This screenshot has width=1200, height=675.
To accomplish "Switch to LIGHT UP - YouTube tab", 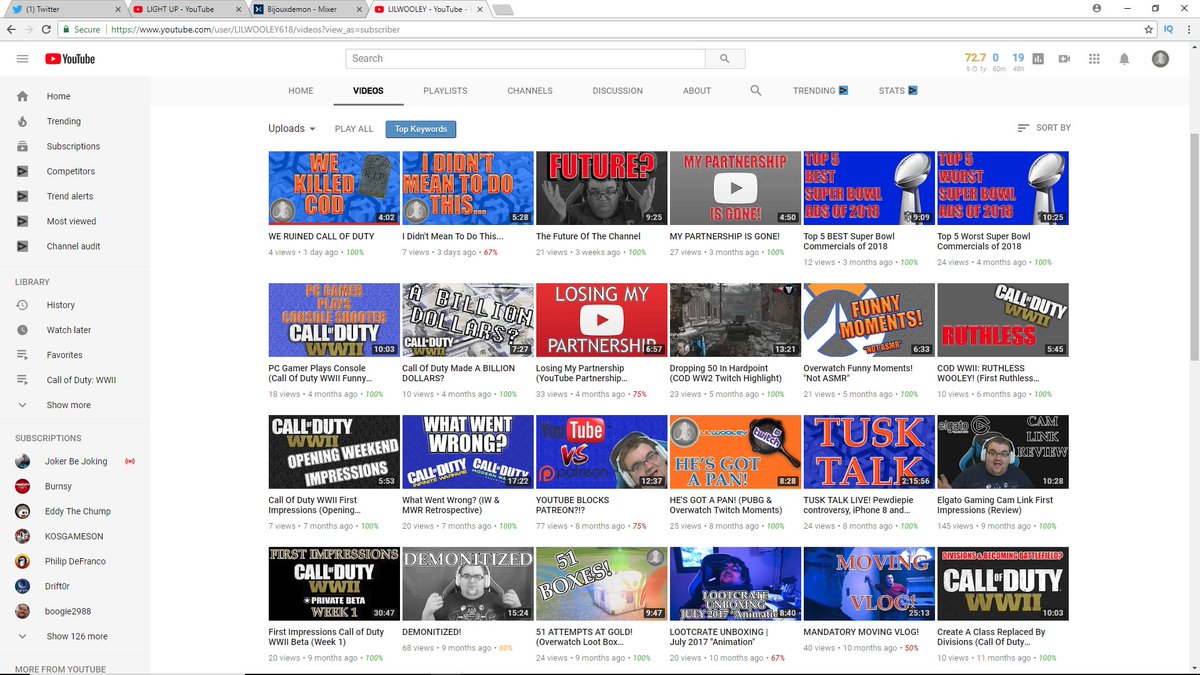I will tap(189, 8).
